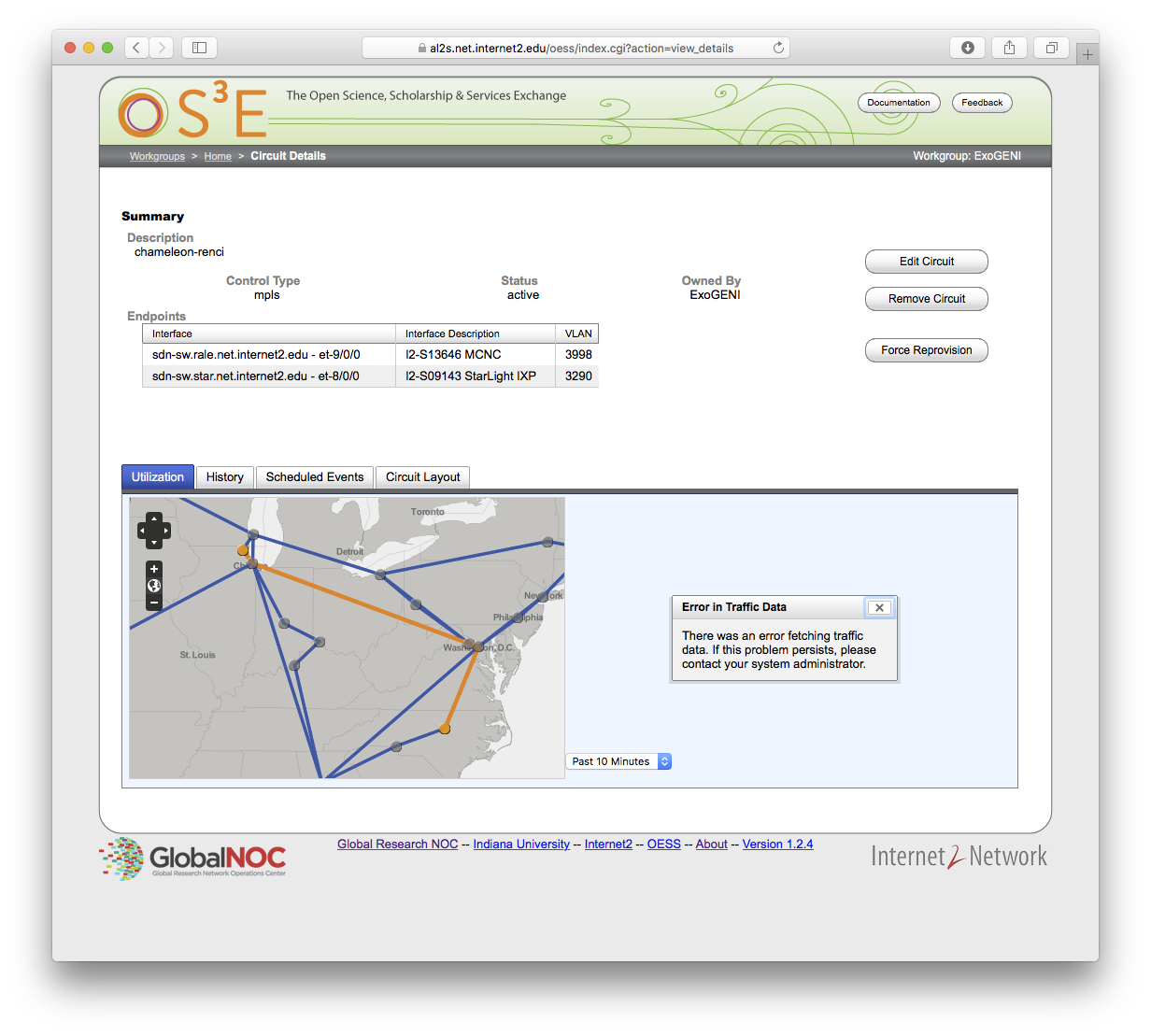Select the sdn-sw.rale.net.internet2.edu endpoint row

370,355
